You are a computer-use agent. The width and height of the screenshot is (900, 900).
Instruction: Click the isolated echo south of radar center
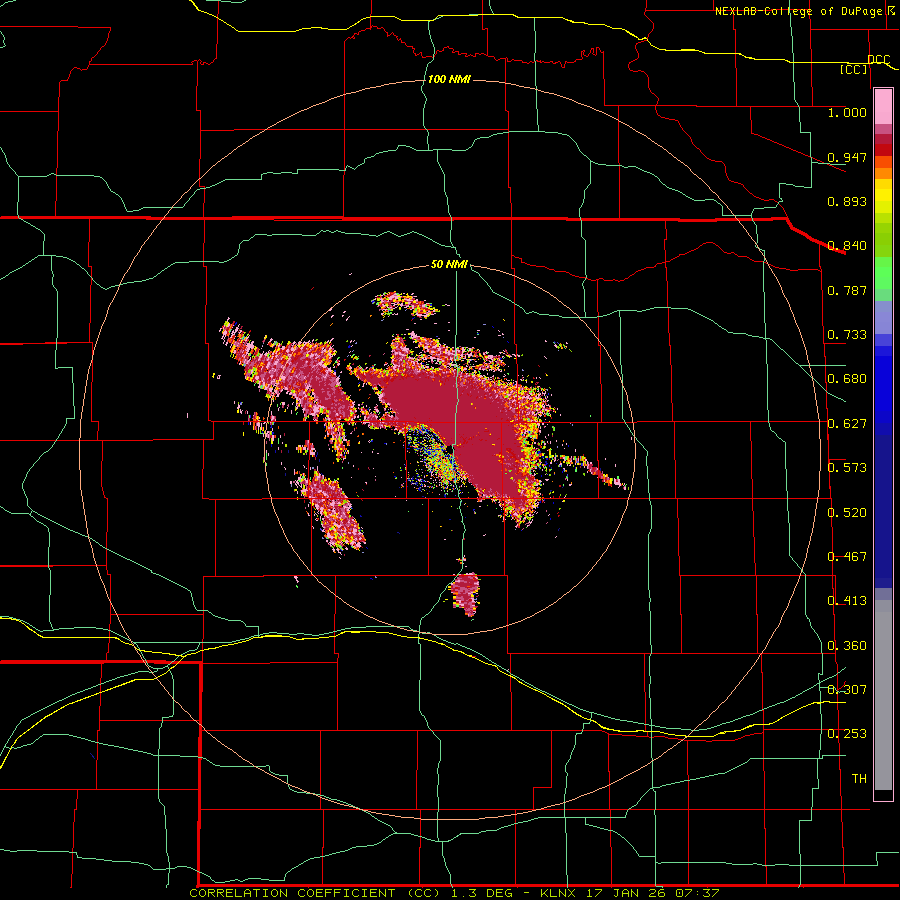tap(465, 593)
